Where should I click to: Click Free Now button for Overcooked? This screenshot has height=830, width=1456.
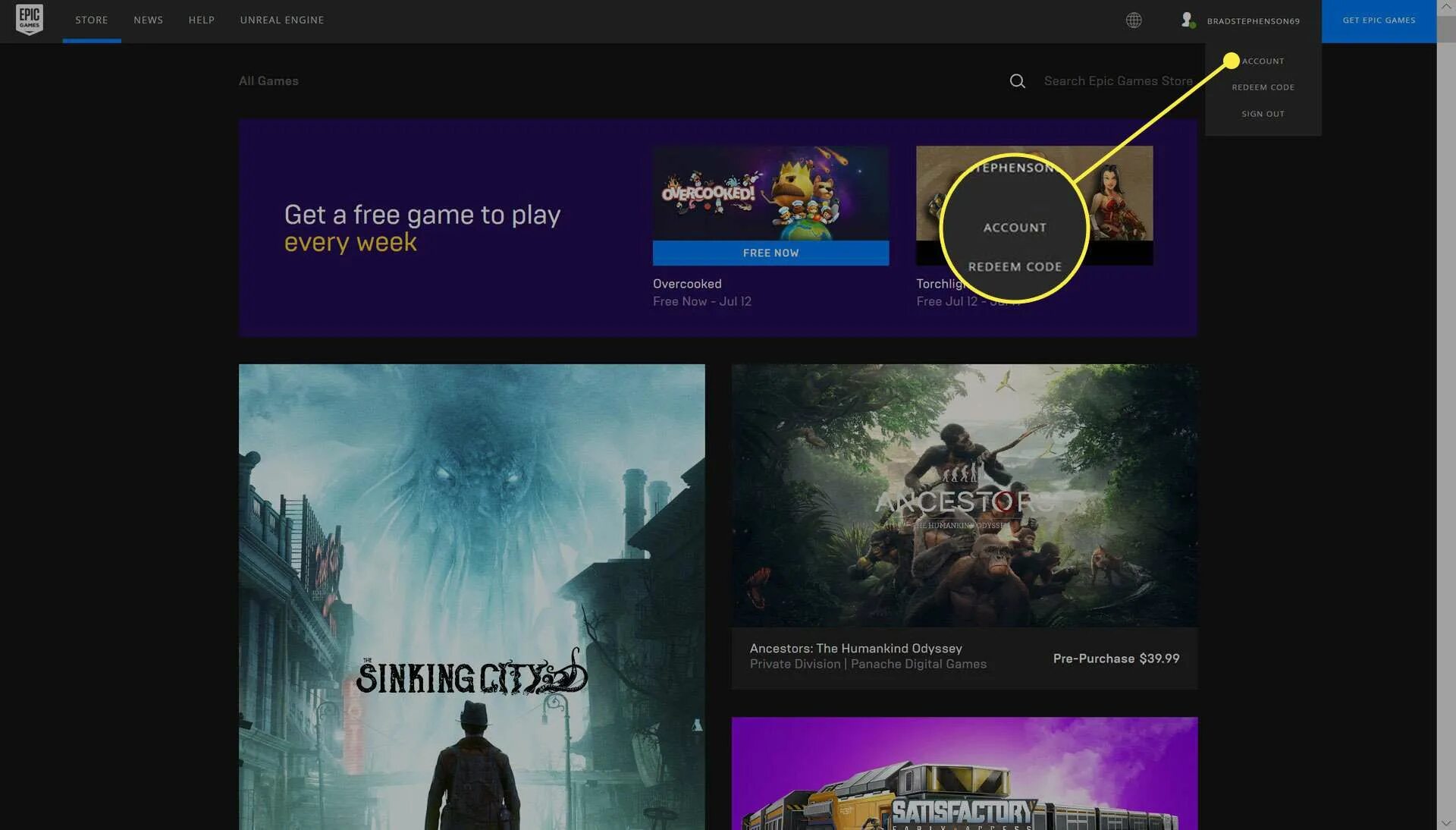click(x=770, y=253)
